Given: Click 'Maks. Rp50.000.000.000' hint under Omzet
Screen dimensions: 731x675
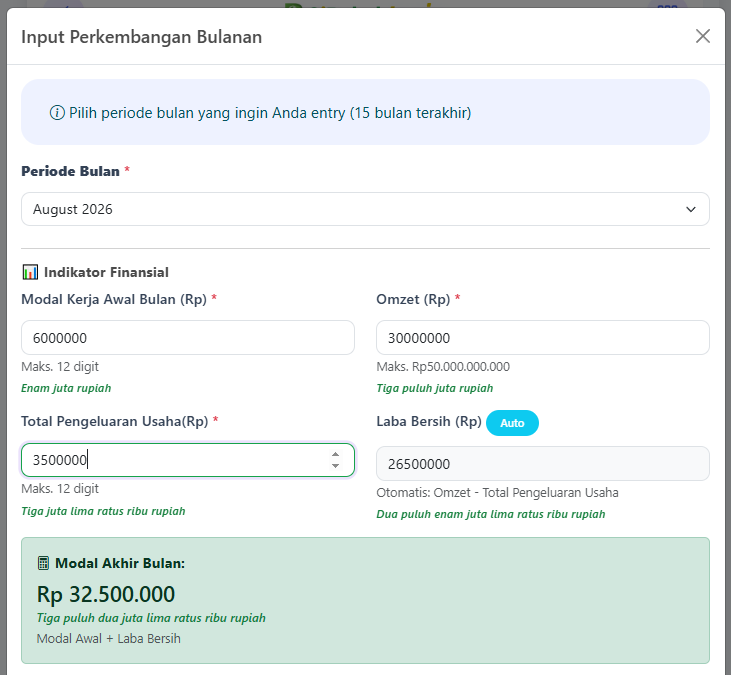Looking at the screenshot, I should tap(443, 366).
